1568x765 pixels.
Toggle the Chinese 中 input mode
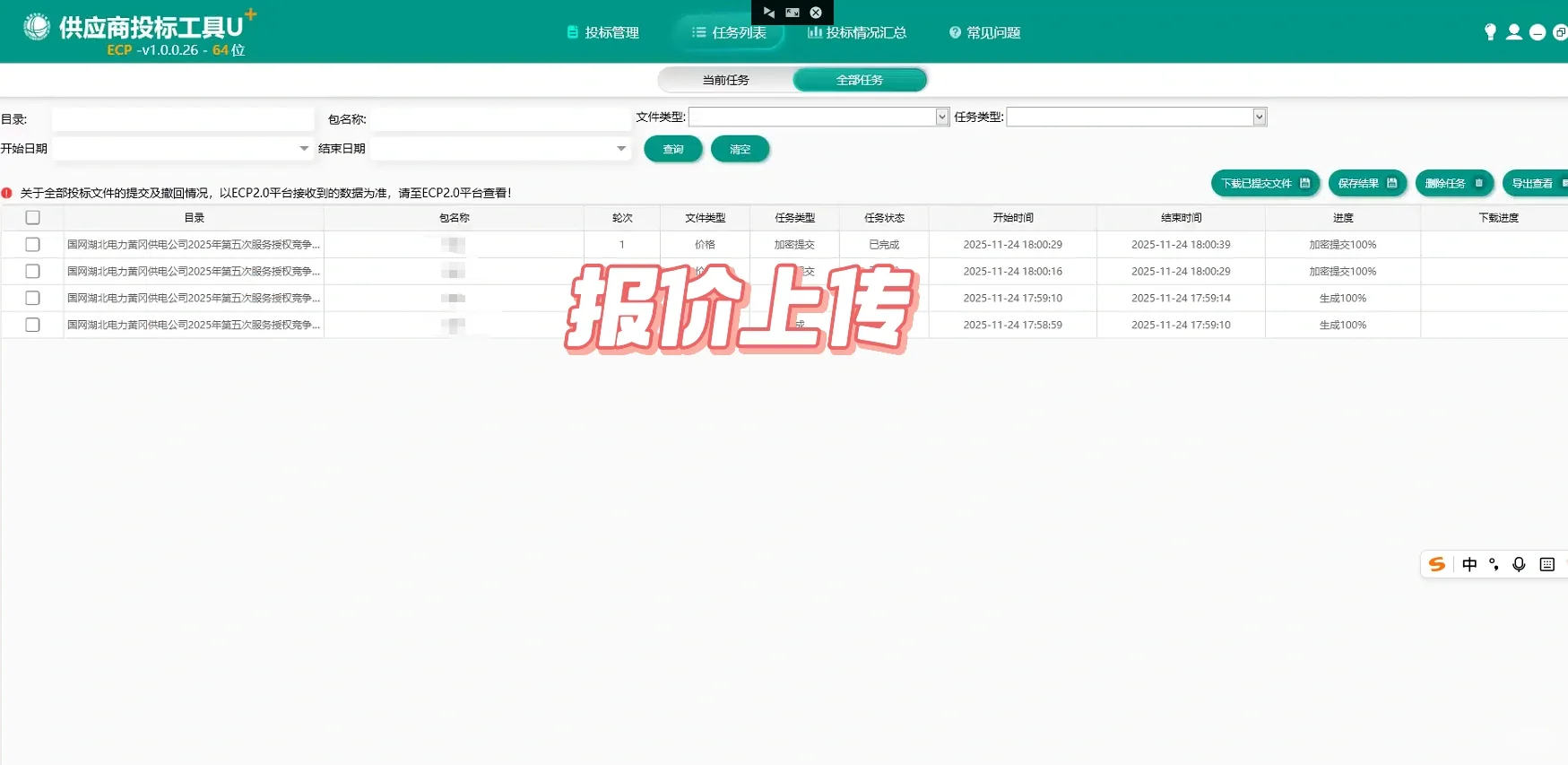pyautogui.click(x=1469, y=564)
